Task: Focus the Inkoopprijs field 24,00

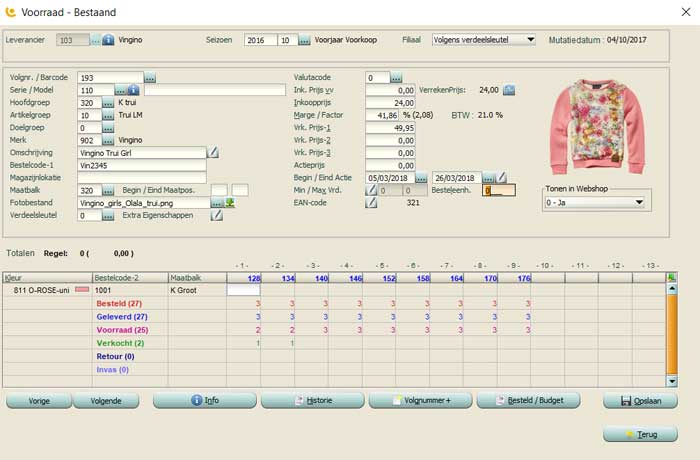Action: [x=390, y=103]
